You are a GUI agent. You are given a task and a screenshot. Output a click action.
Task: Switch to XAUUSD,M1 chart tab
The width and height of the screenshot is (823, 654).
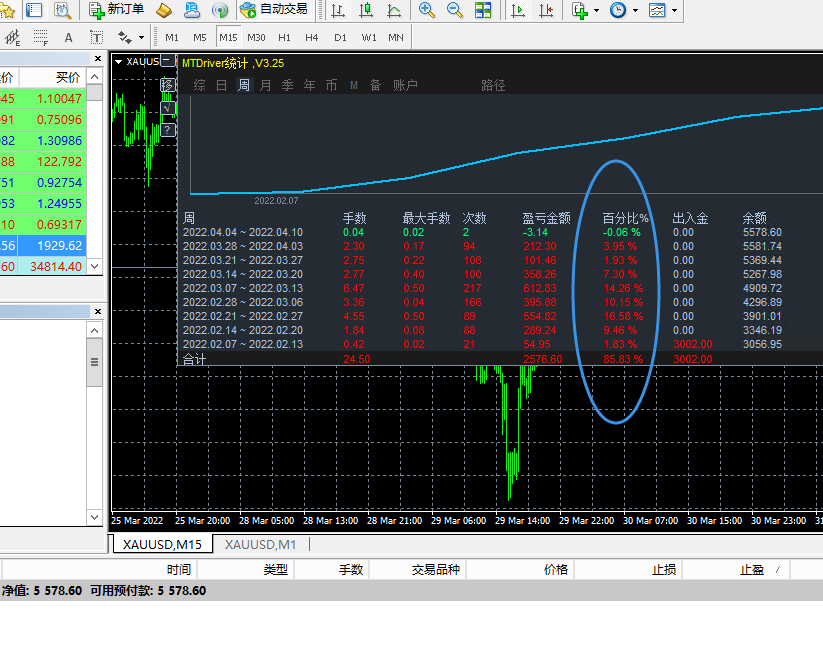tap(260, 545)
